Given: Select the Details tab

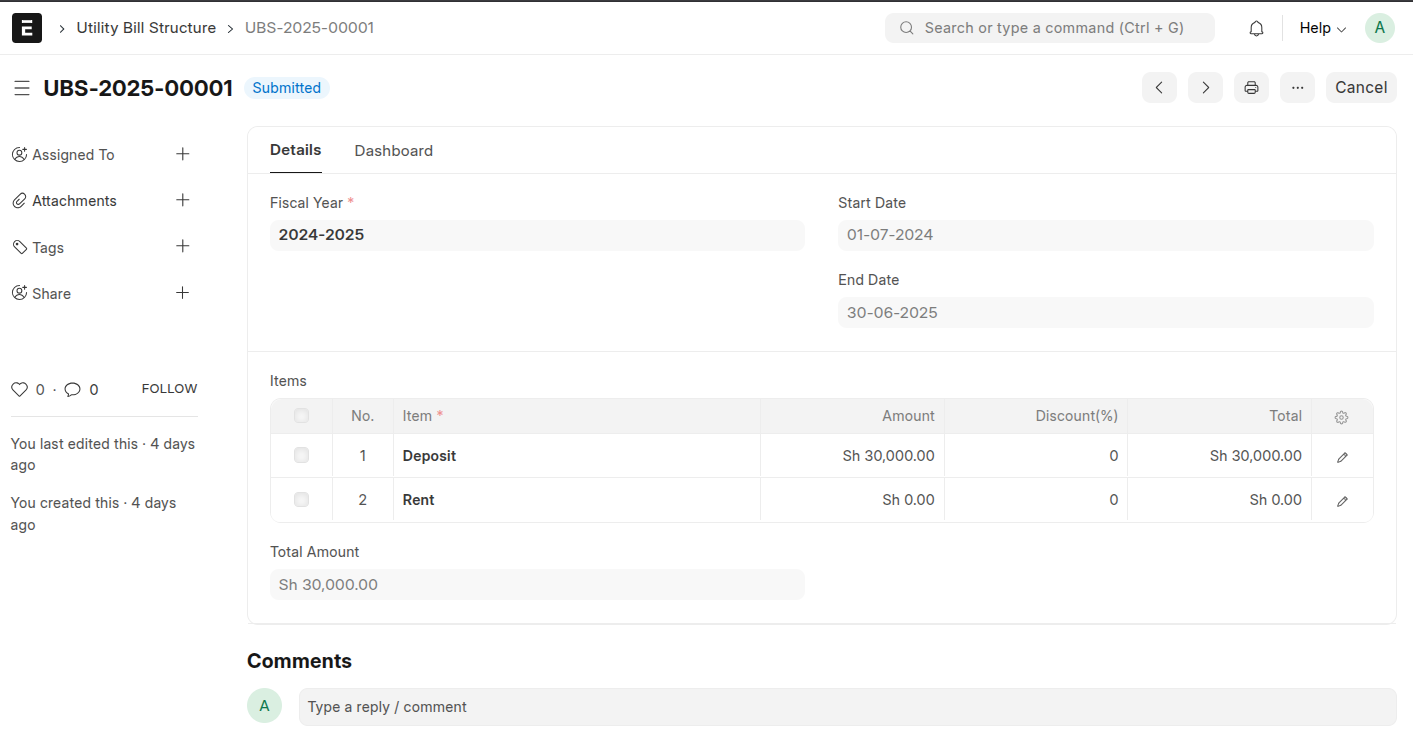Looking at the screenshot, I should coord(296,150).
